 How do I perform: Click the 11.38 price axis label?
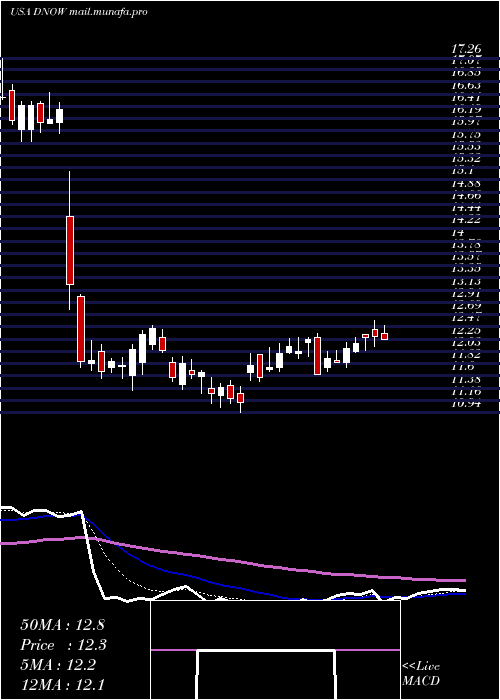pos(466,380)
